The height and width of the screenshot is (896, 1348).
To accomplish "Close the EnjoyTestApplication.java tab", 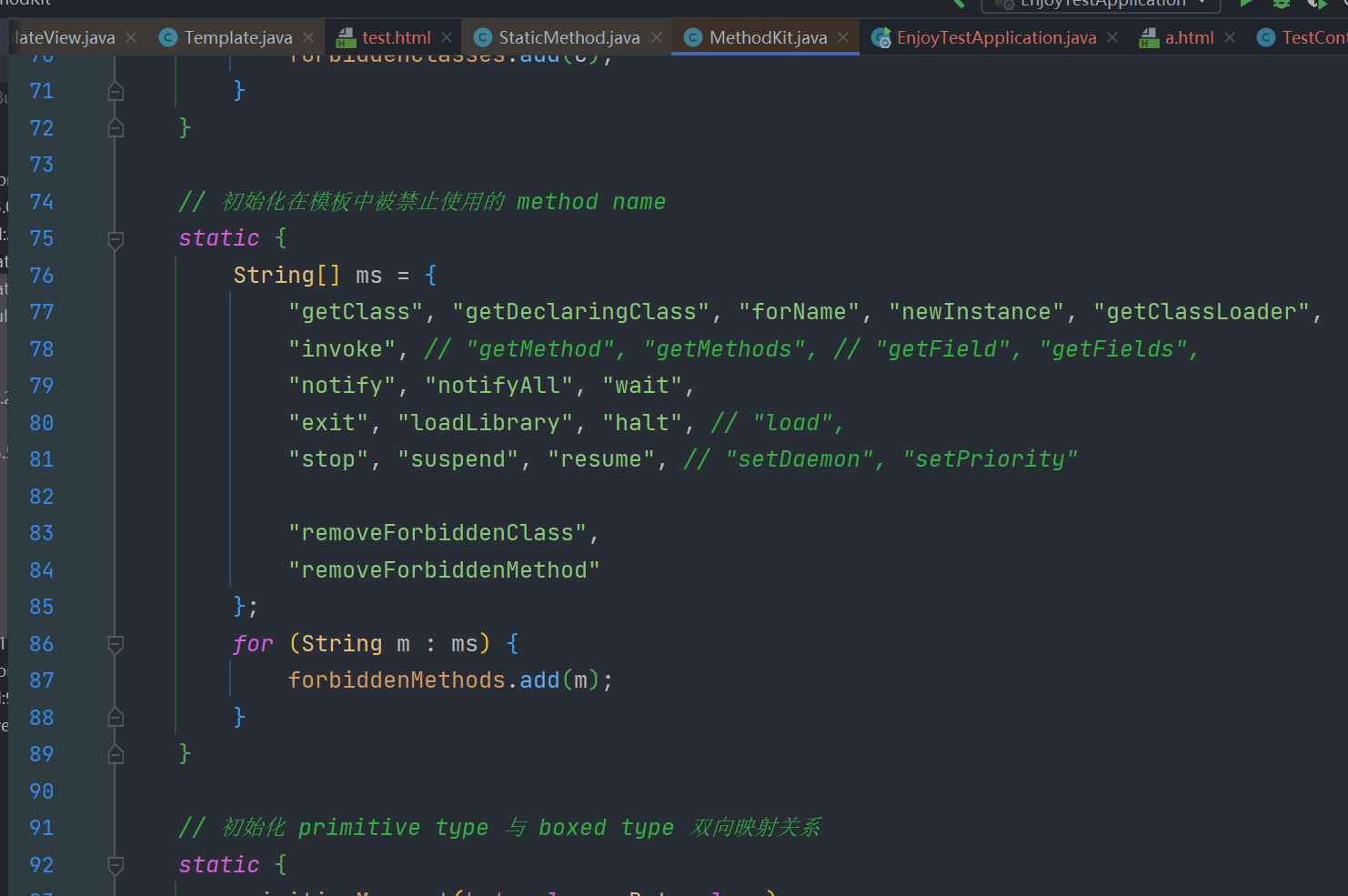I will (1112, 37).
